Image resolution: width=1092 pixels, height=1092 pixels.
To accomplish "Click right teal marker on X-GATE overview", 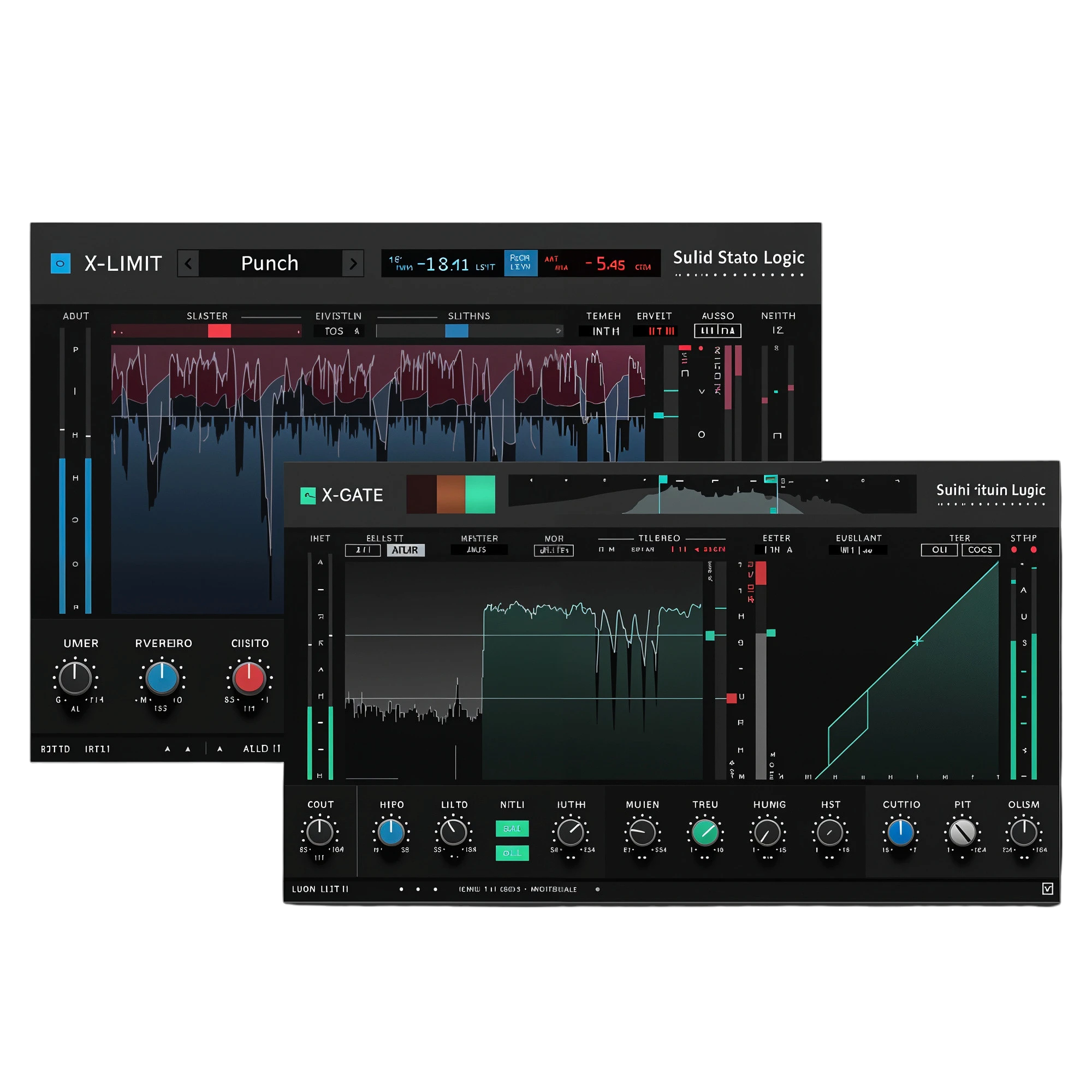I will click(771, 479).
